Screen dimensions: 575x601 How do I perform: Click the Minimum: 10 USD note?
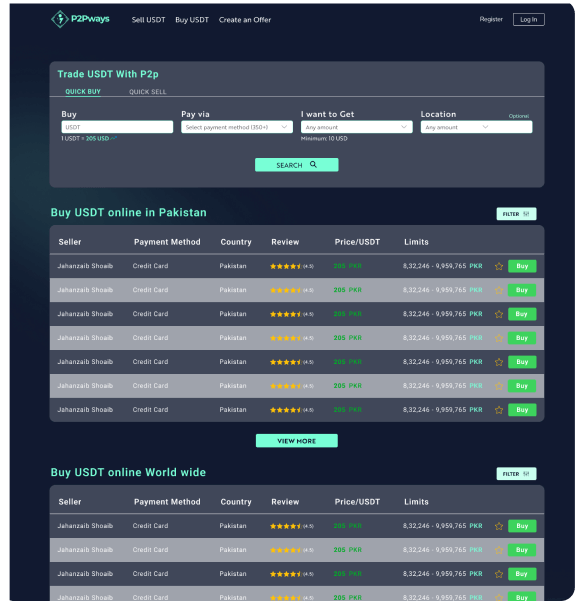tap(324, 138)
